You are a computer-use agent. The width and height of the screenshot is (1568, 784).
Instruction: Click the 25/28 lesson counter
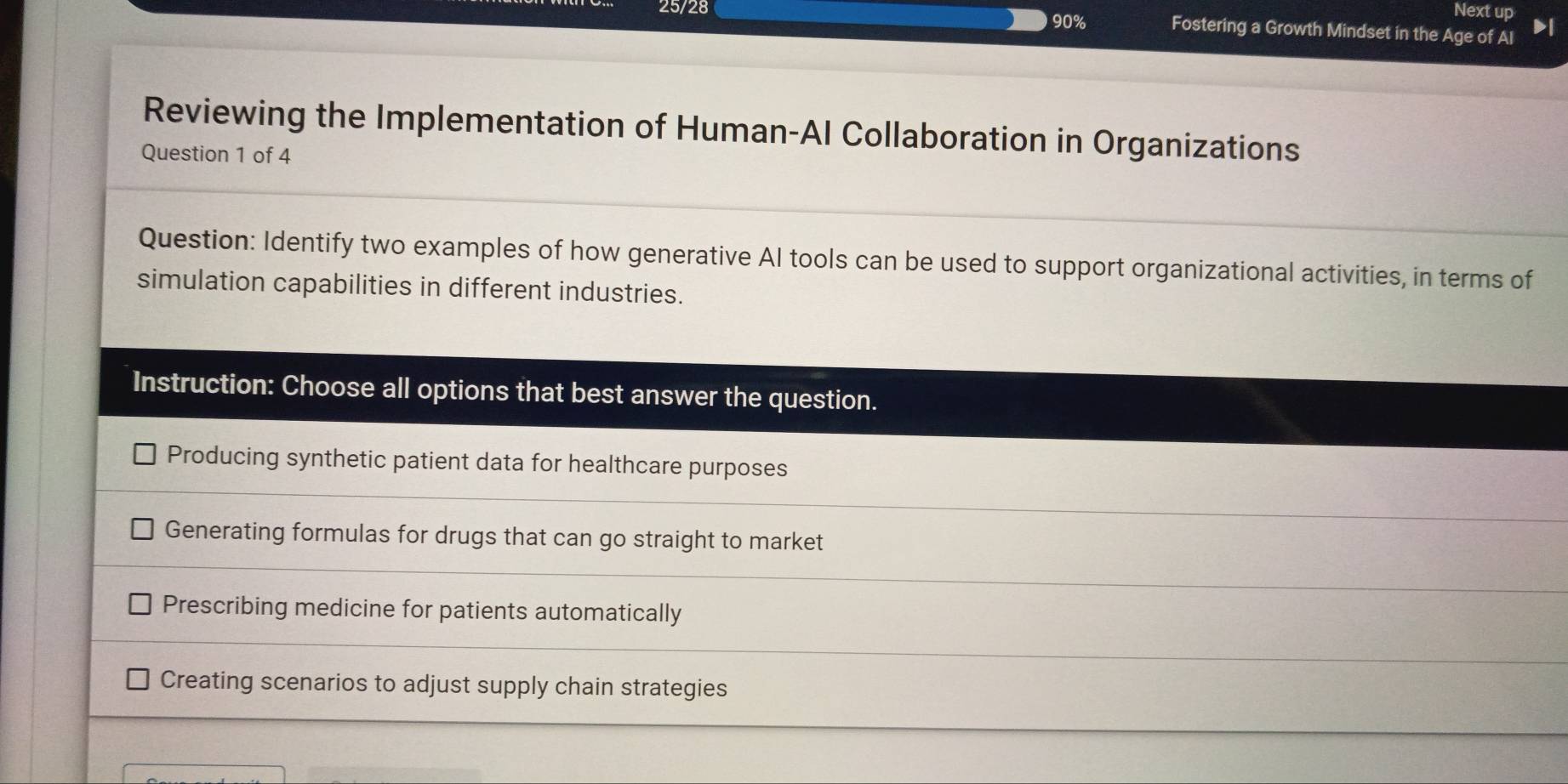click(x=684, y=10)
